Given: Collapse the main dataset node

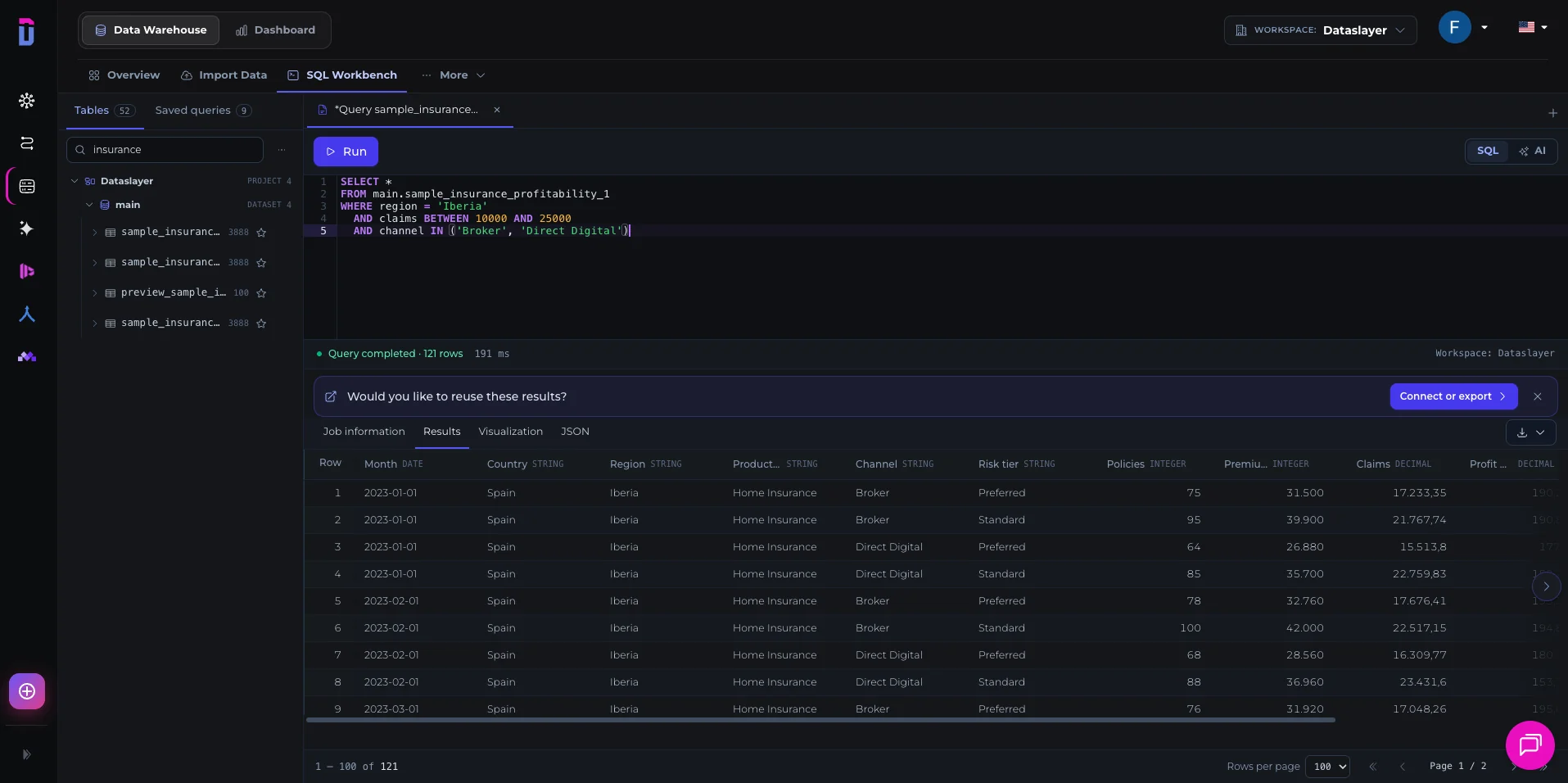Looking at the screenshot, I should coord(89,205).
